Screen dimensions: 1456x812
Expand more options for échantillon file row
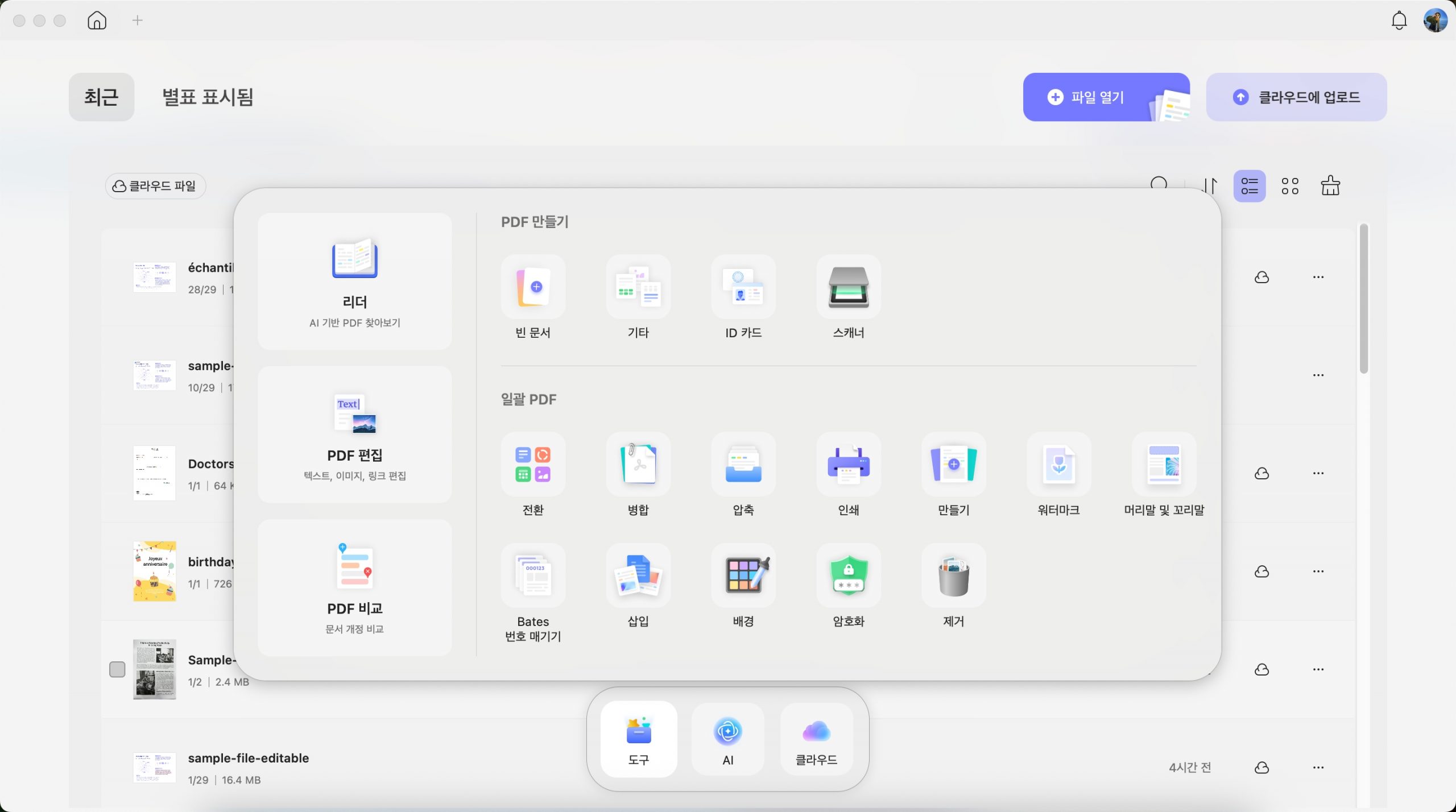[x=1318, y=277]
